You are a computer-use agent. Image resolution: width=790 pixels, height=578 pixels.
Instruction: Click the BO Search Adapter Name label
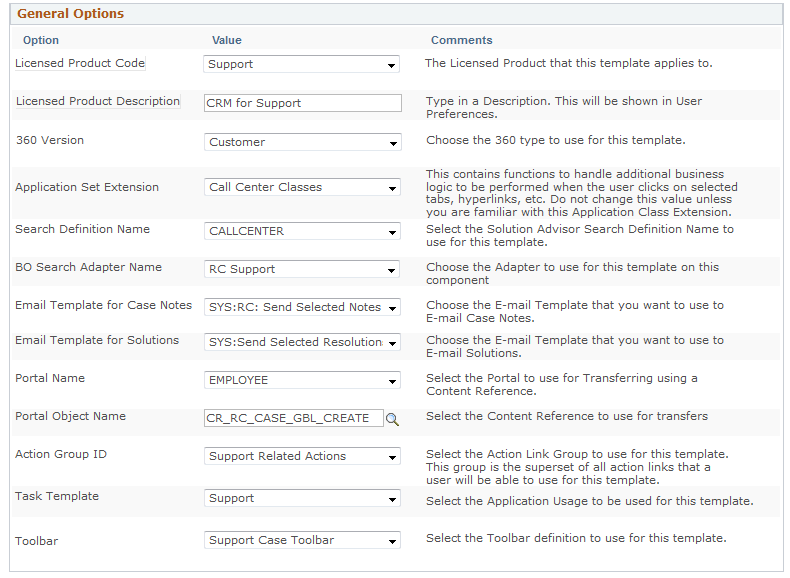click(89, 267)
